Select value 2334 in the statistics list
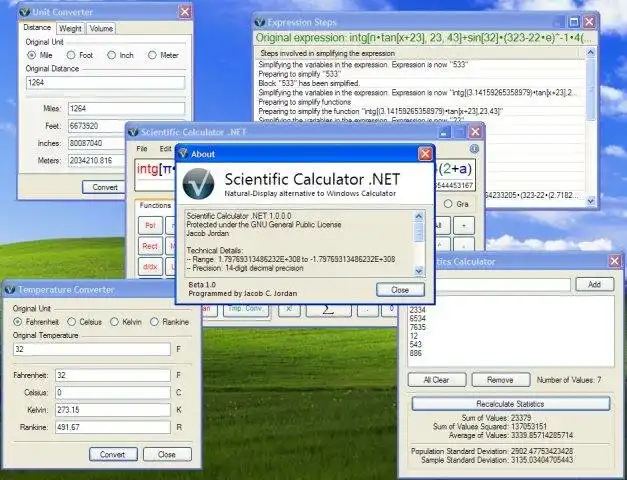The width and height of the screenshot is (627, 480). pyautogui.click(x=417, y=310)
